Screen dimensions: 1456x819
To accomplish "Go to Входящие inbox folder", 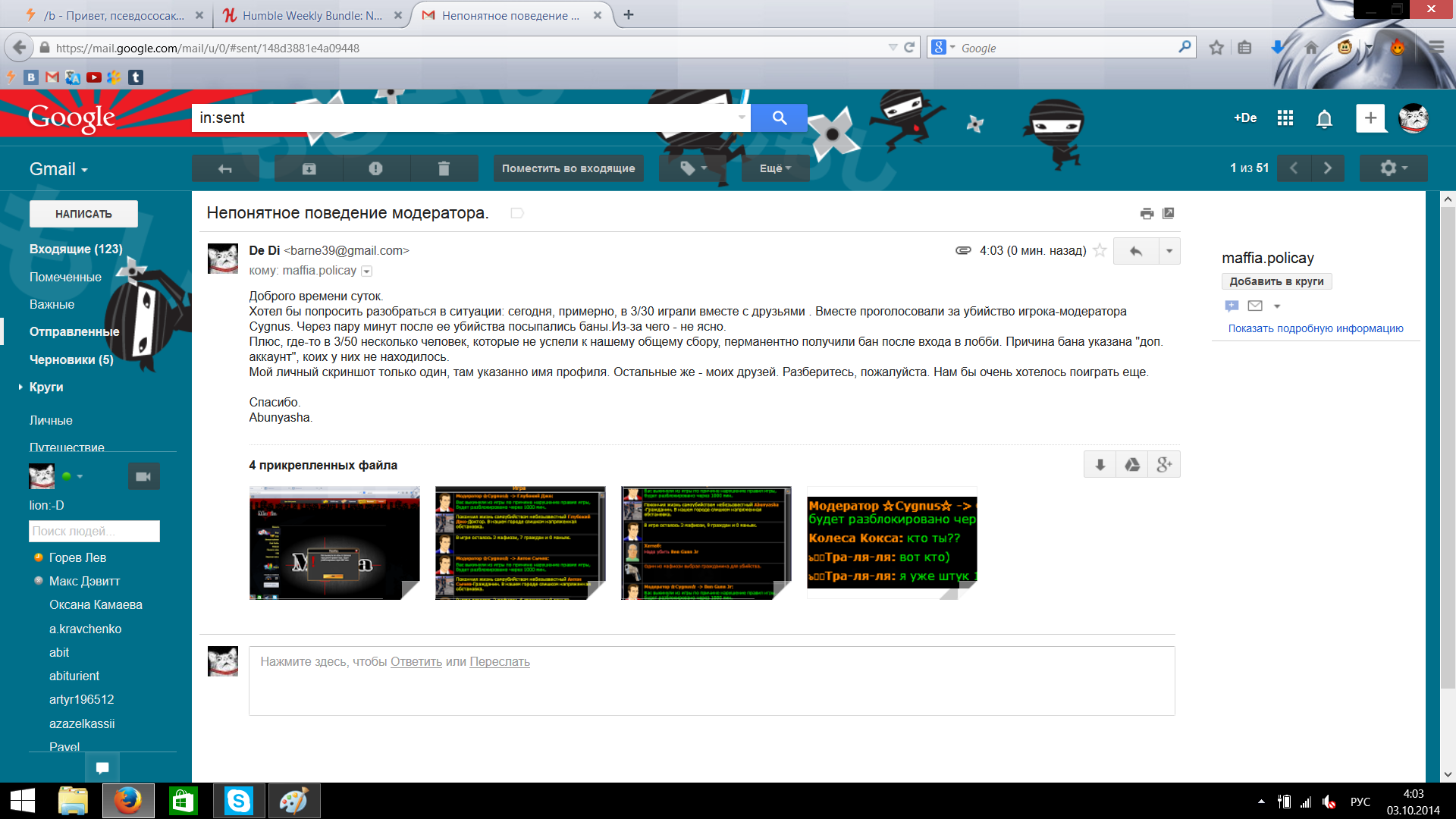I will coord(75,249).
